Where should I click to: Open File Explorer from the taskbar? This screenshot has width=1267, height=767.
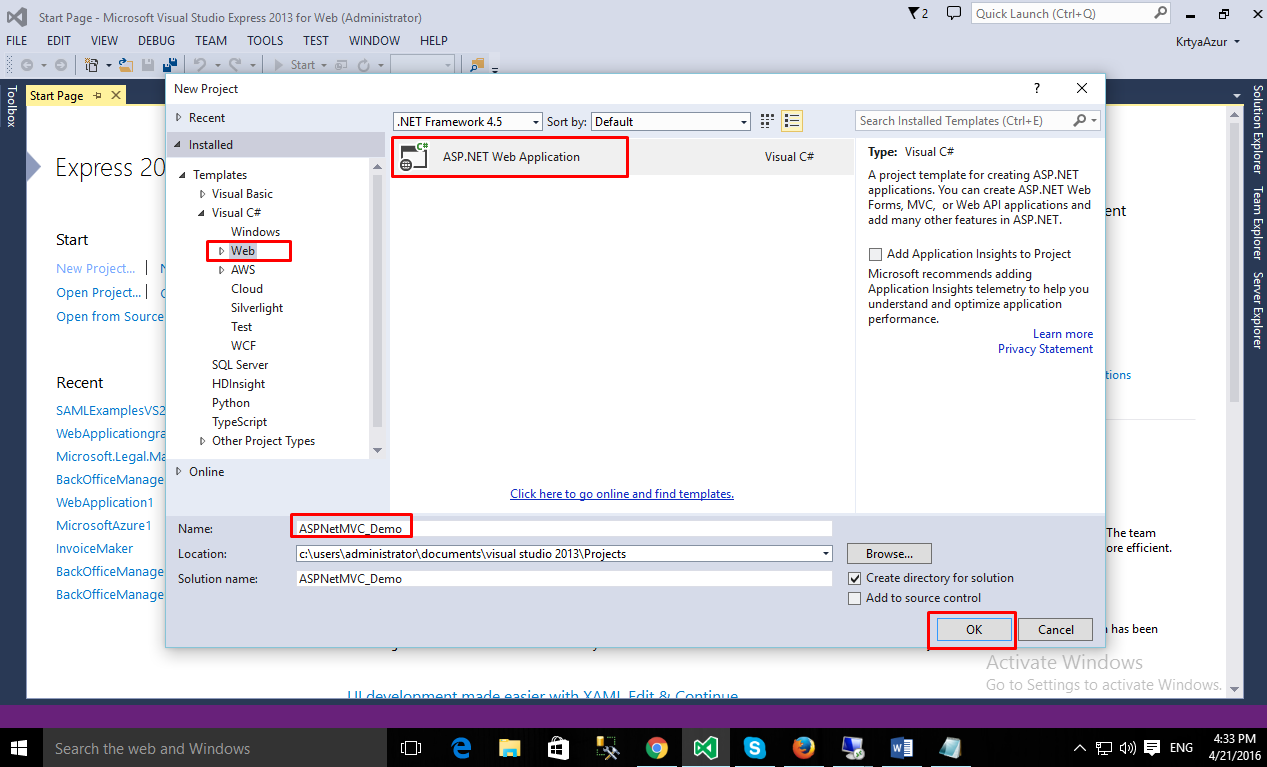click(509, 748)
